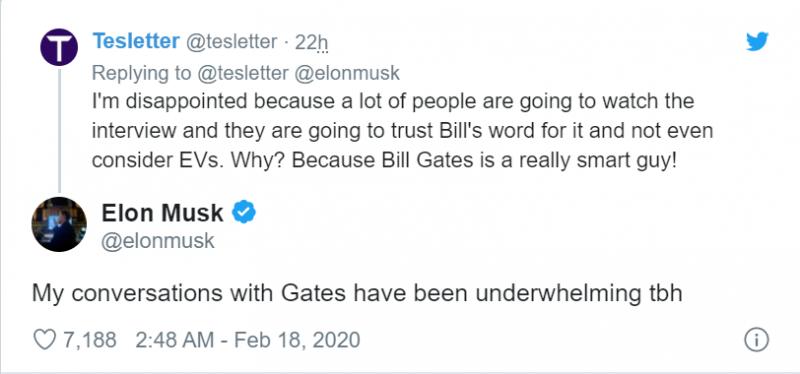Viewport: 800px width, 374px height.
Task: Click the info circle icon
Action: (x=757, y=340)
